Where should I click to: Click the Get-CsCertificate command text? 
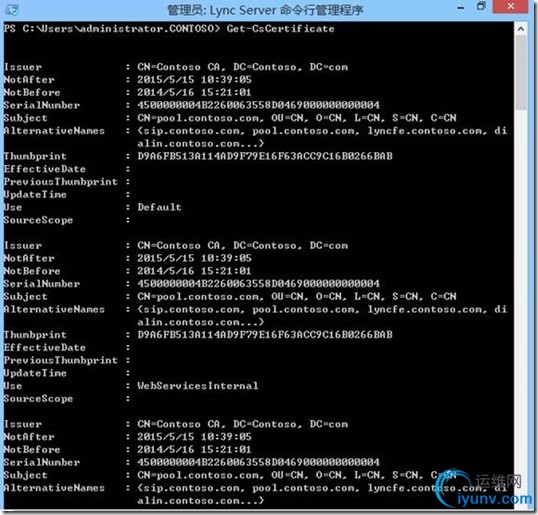(x=280, y=28)
